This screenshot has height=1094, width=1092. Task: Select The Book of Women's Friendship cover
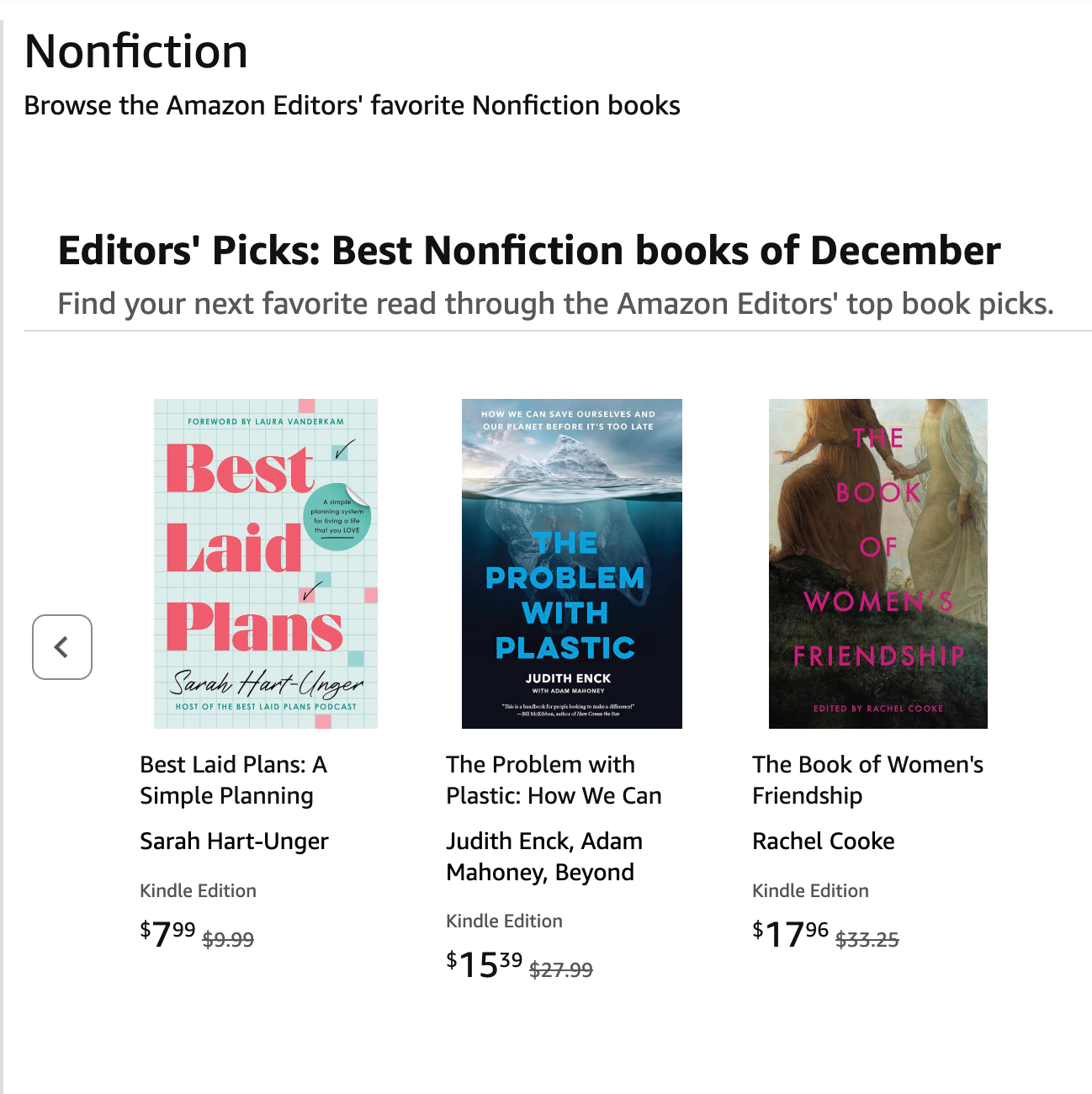coord(878,563)
